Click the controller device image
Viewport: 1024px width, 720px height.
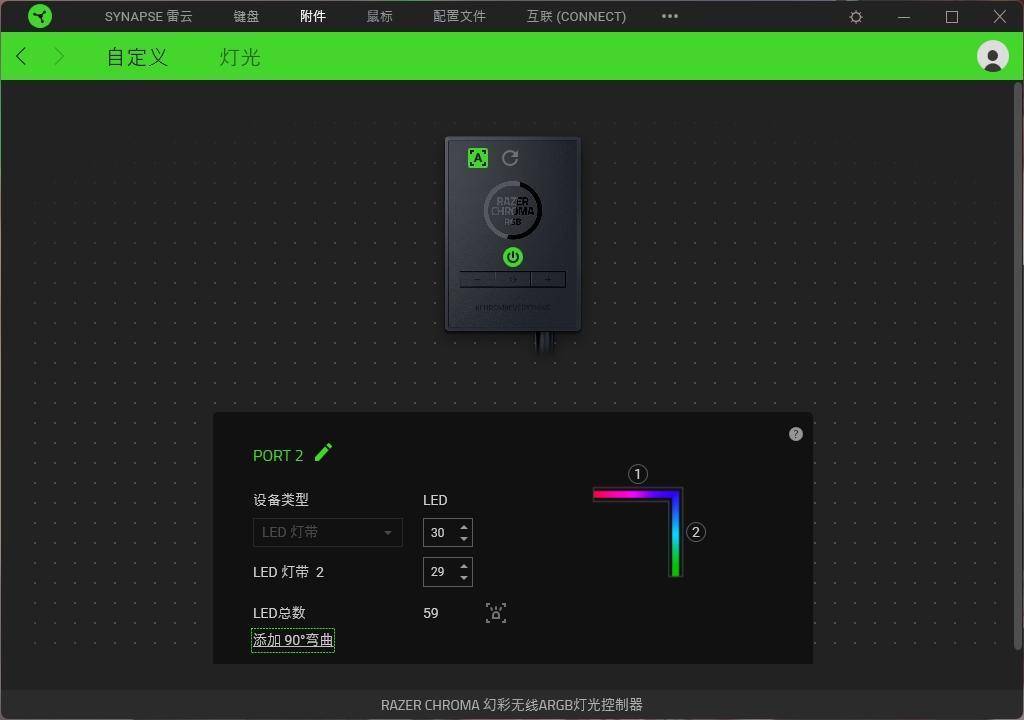(513, 235)
